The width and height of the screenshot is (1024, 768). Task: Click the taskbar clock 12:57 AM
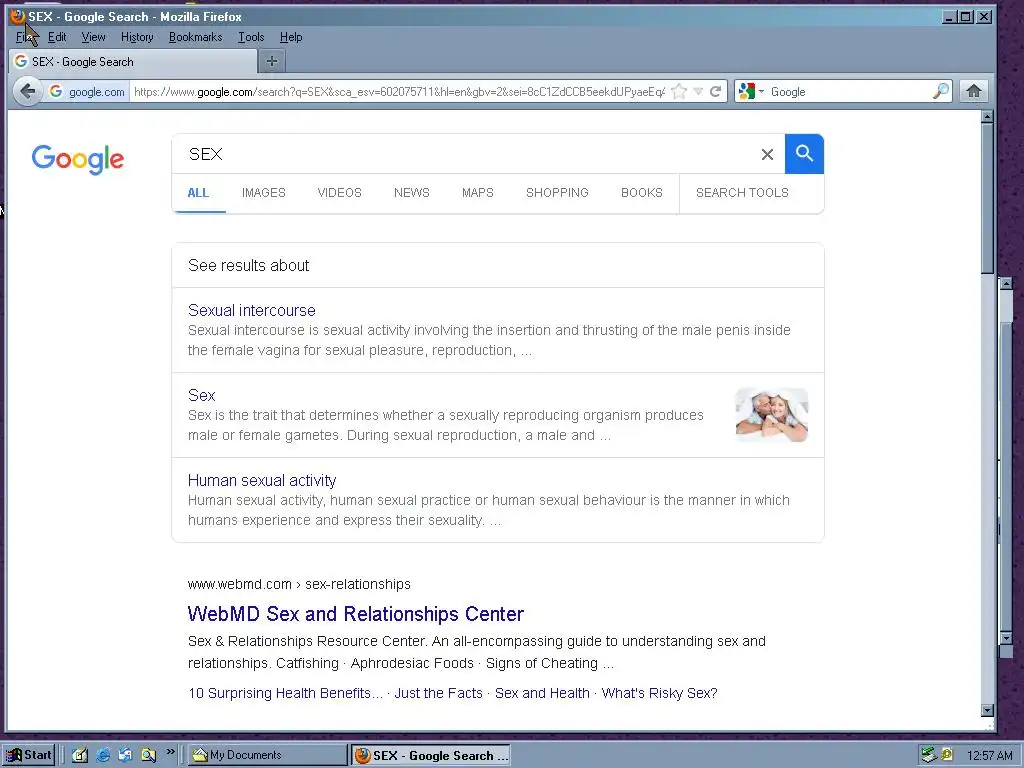pos(989,756)
